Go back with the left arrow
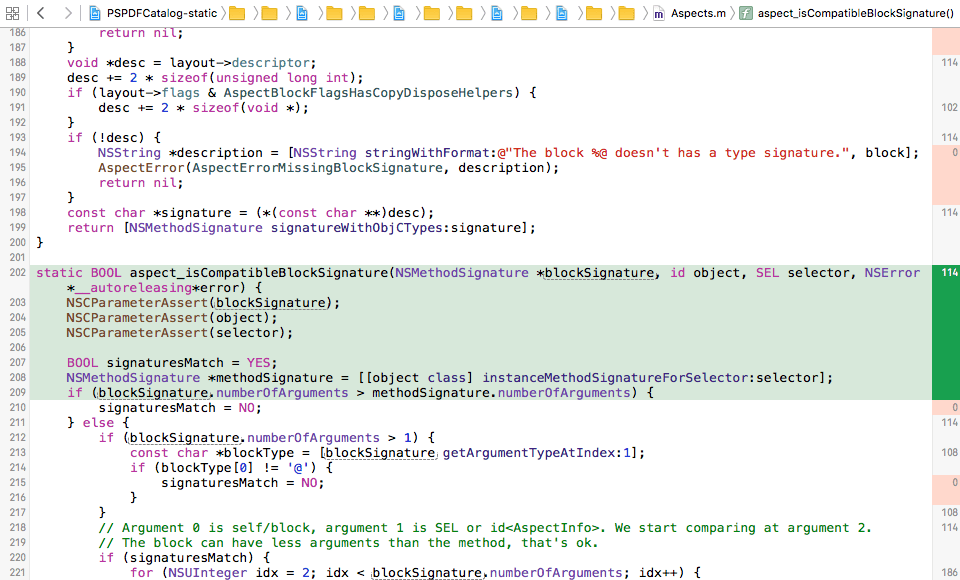The width and height of the screenshot is (960, 580). point(42,13)
